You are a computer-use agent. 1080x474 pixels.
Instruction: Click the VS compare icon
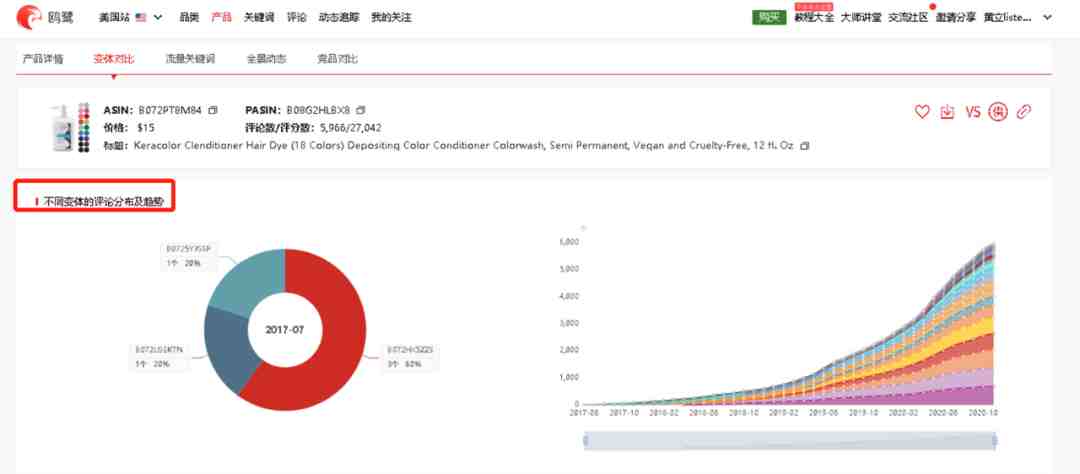[972, 112]
